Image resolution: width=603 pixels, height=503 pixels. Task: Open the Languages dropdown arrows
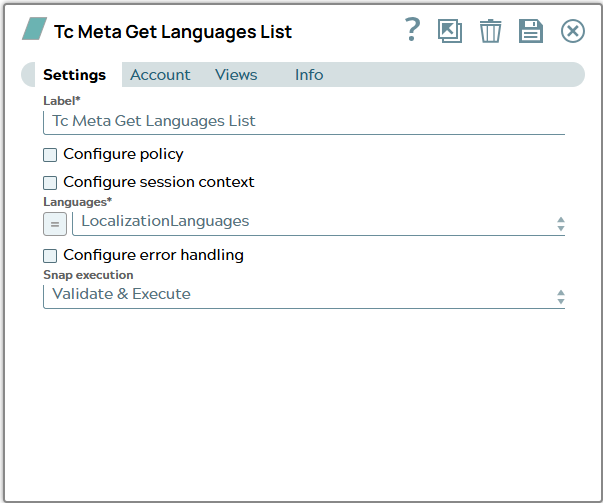click(x=561, y=224)
